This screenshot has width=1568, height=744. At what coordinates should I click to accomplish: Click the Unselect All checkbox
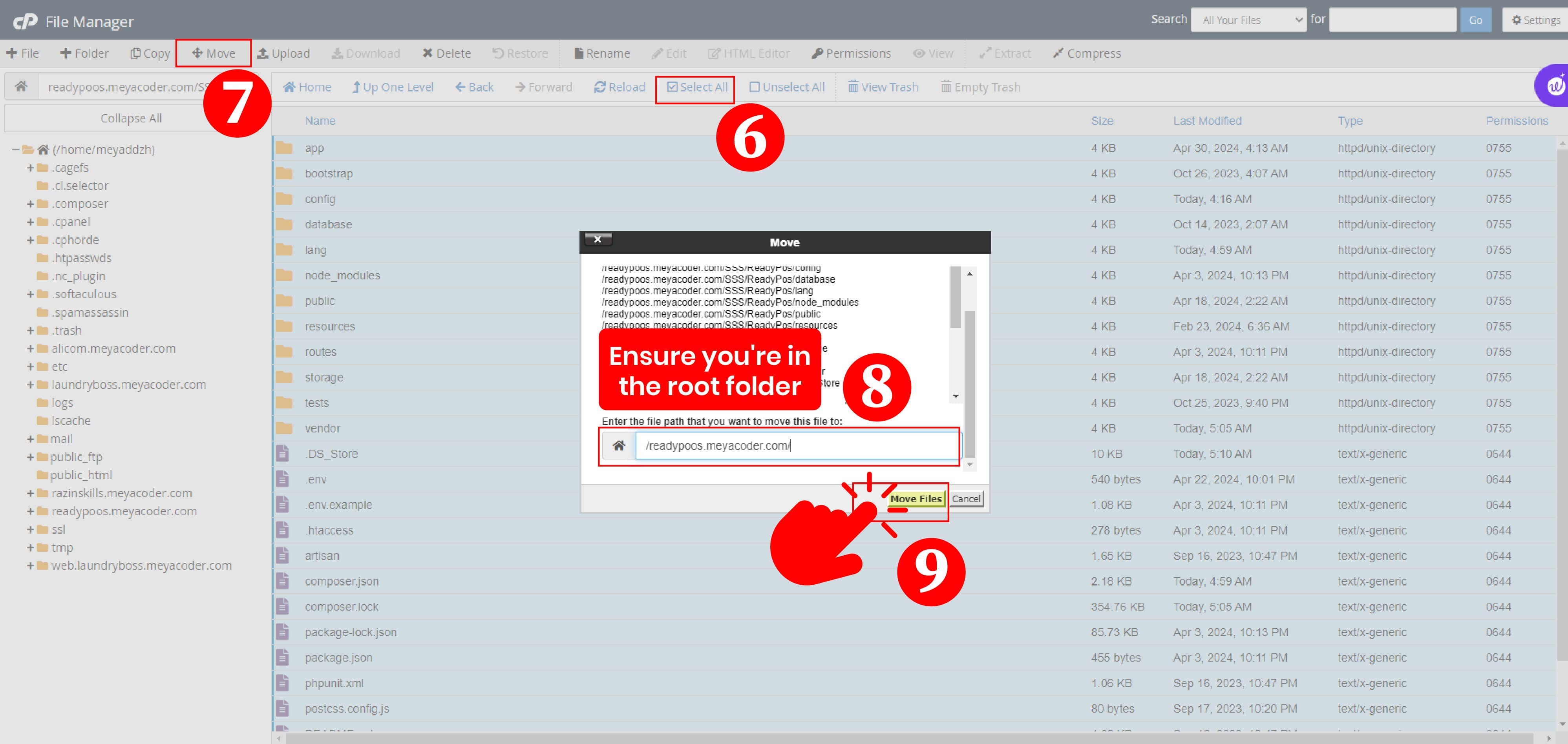pyautogui.click(x=754, y=87)
